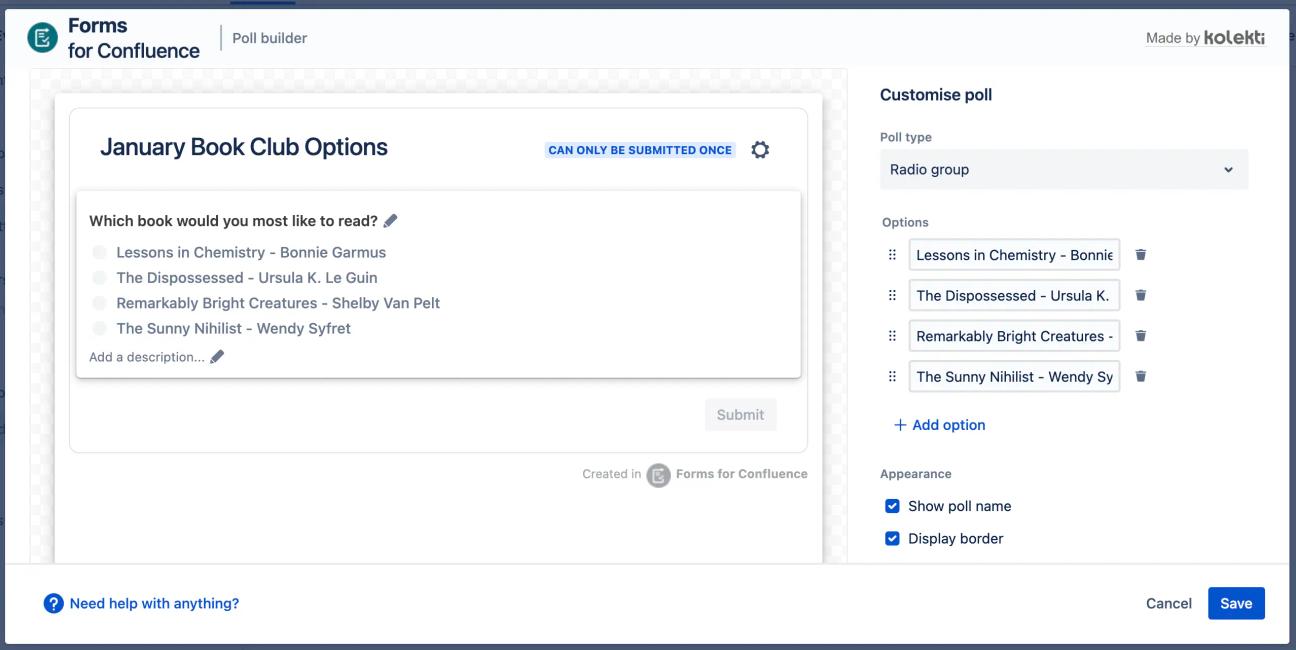Screen dimensions: 1296x650
Task: Click the help question mark icon
Action: [x=54, y=604]
